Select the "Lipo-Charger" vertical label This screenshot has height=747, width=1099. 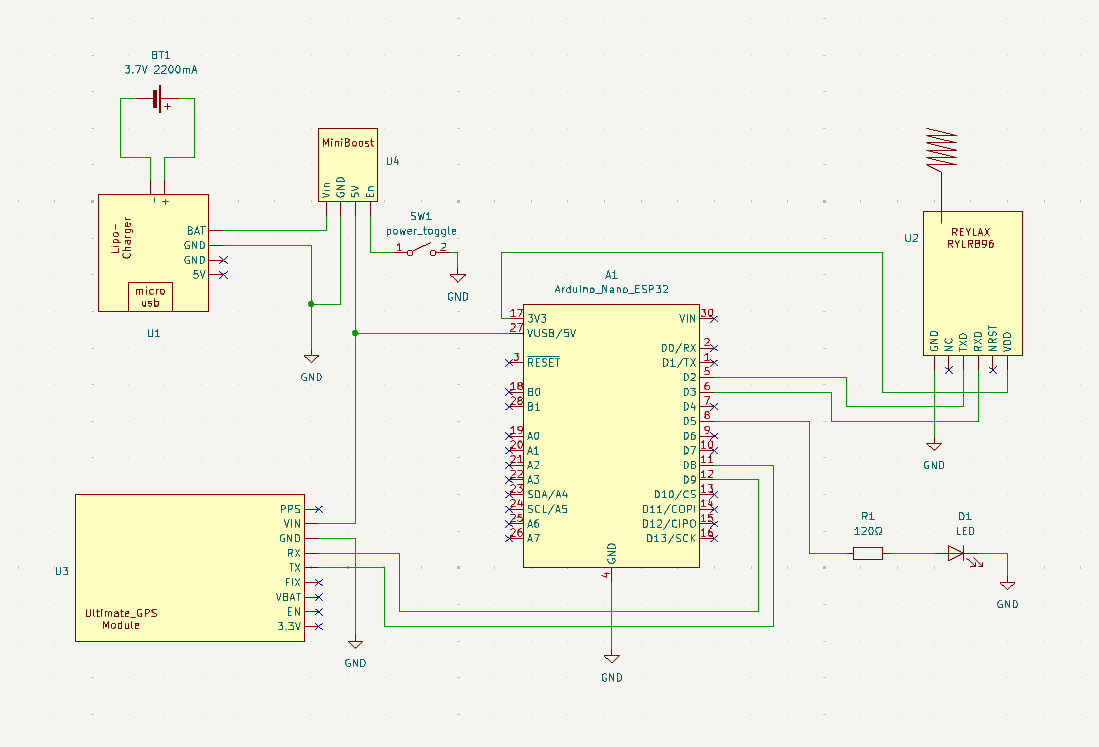click(122, 238)
